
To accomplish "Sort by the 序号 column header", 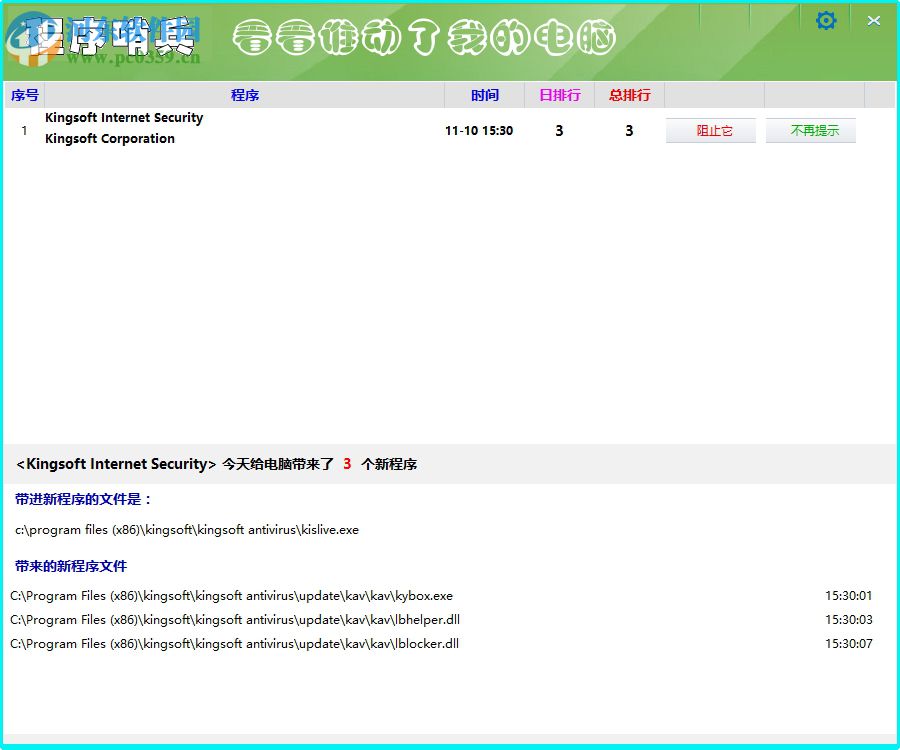I will (x=25, y=95).
